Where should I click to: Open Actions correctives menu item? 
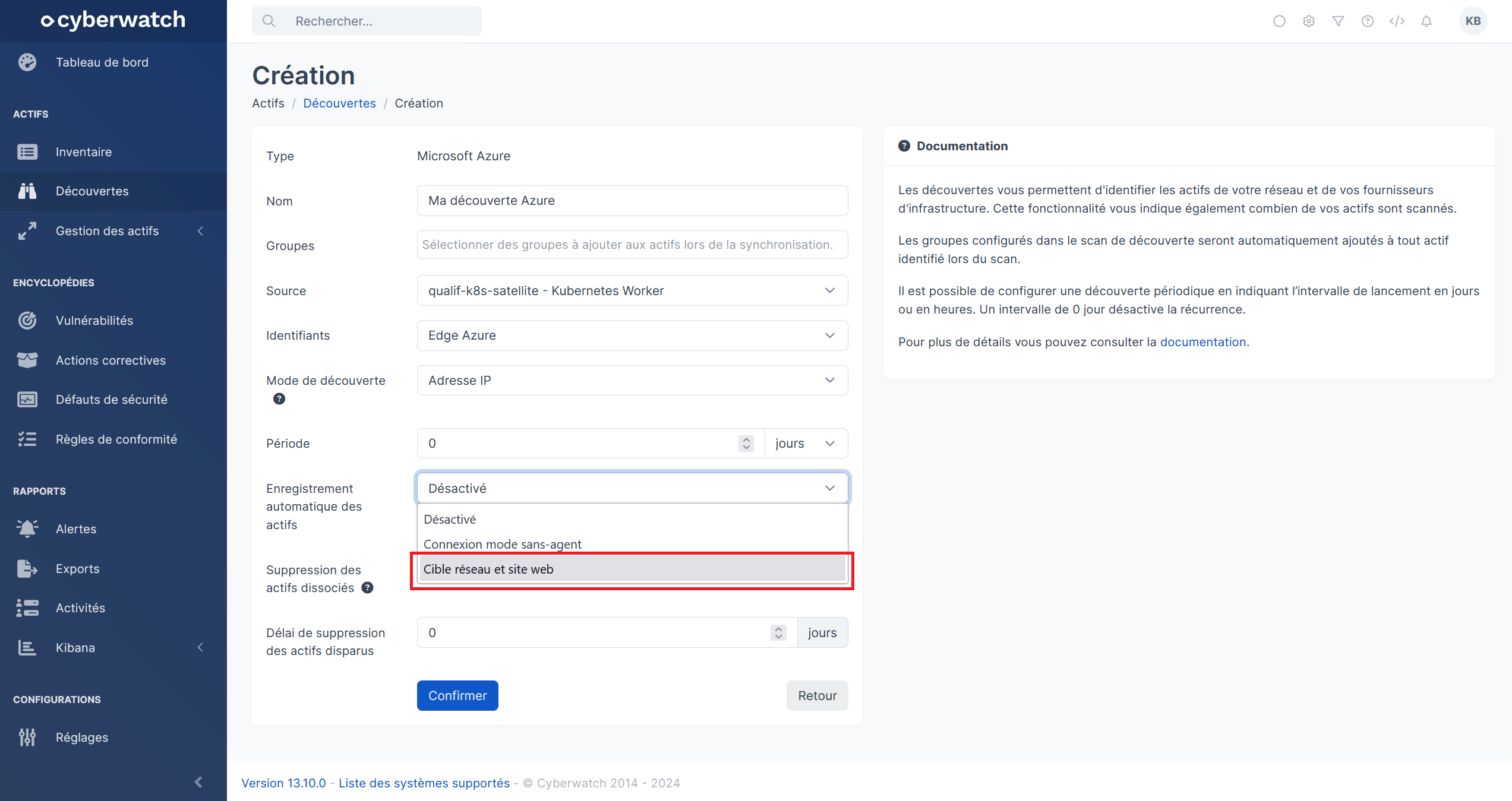pyautogui.click(x=113, y=360)
